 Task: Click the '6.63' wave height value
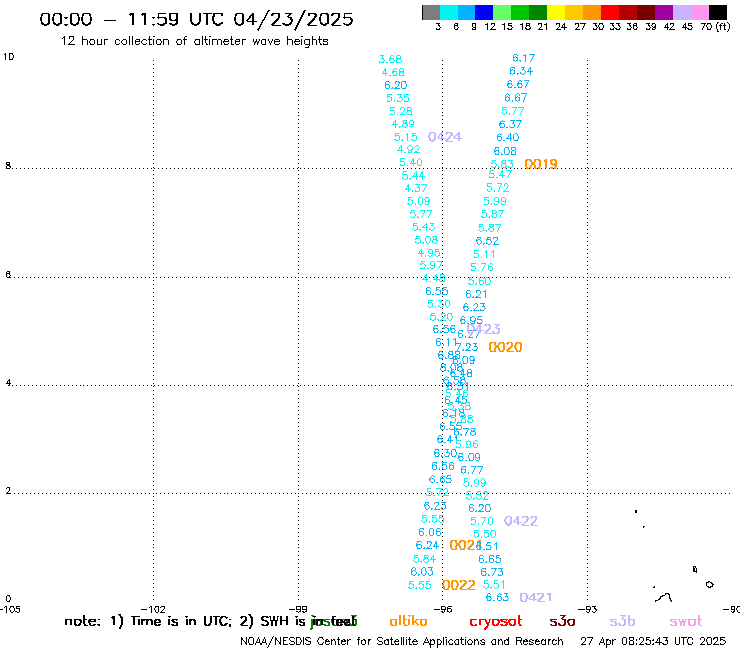497,598
